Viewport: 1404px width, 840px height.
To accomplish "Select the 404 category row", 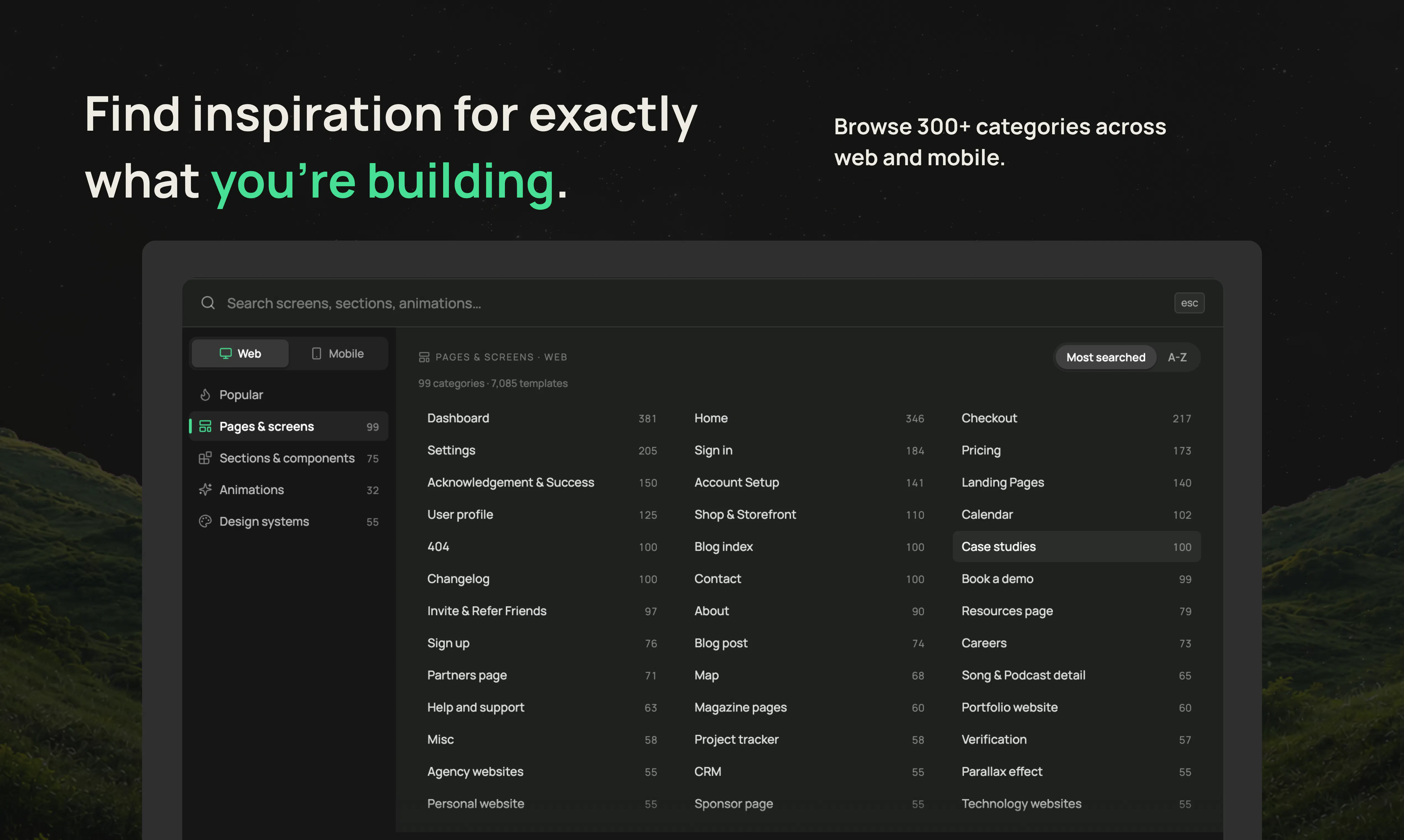I will 542,547.
